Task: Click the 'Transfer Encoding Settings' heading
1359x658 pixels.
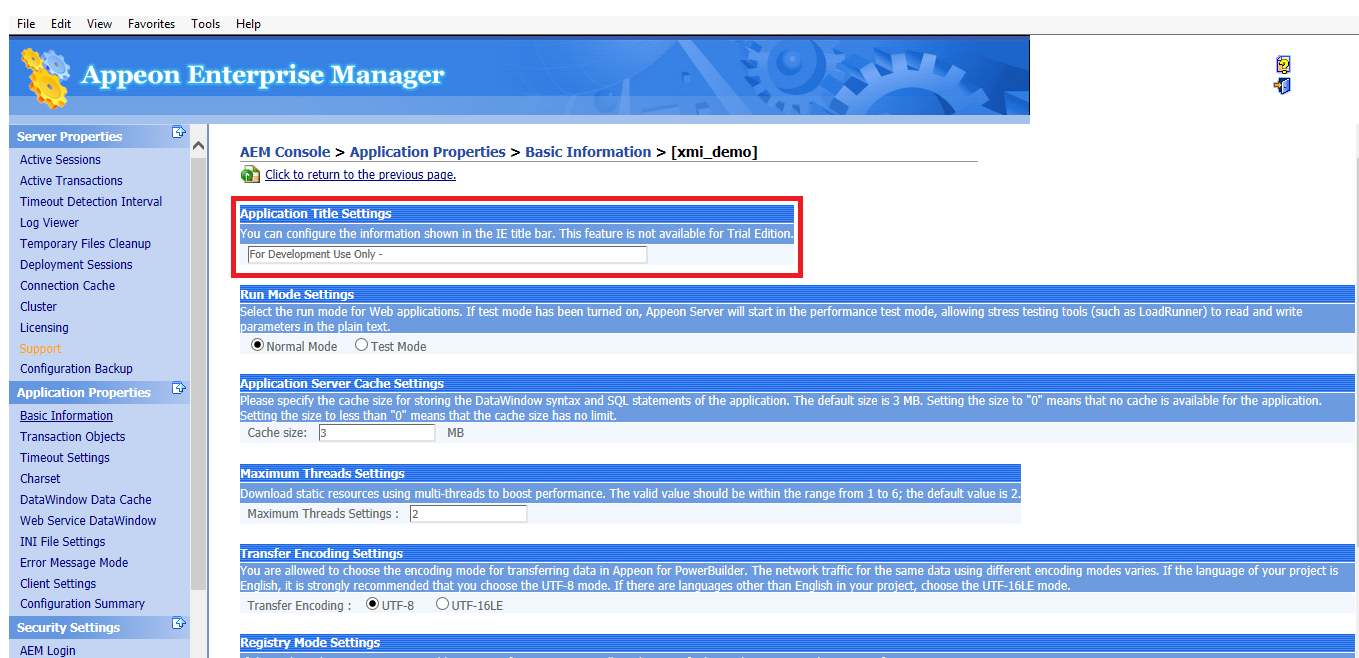Action: tap(321, 554)
